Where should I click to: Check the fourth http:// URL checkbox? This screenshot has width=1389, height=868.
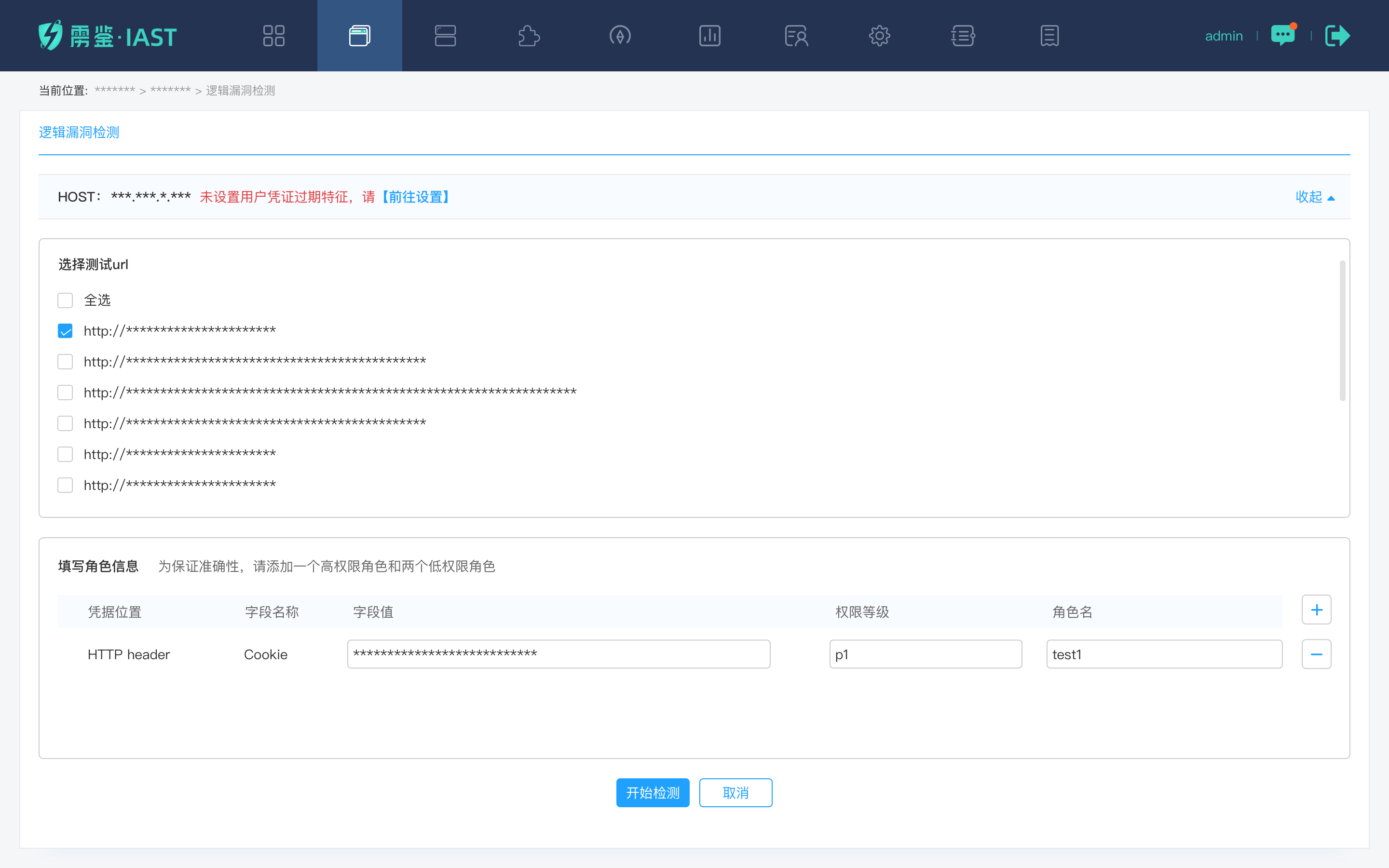66,424
